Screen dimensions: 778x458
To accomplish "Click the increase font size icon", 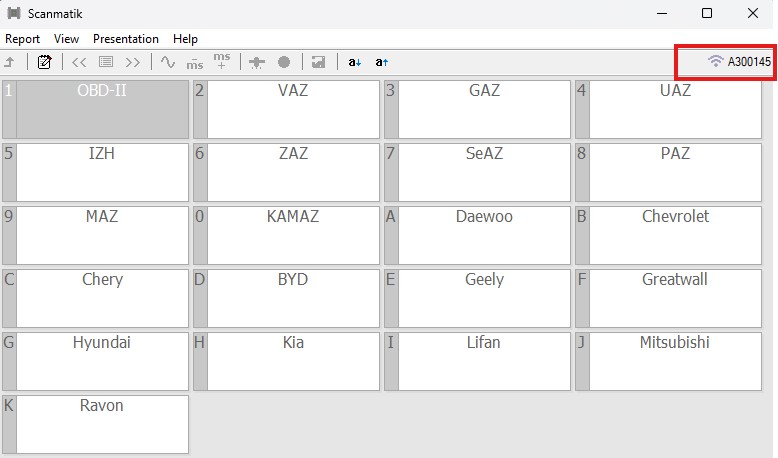I will click(x=382, y=62).
